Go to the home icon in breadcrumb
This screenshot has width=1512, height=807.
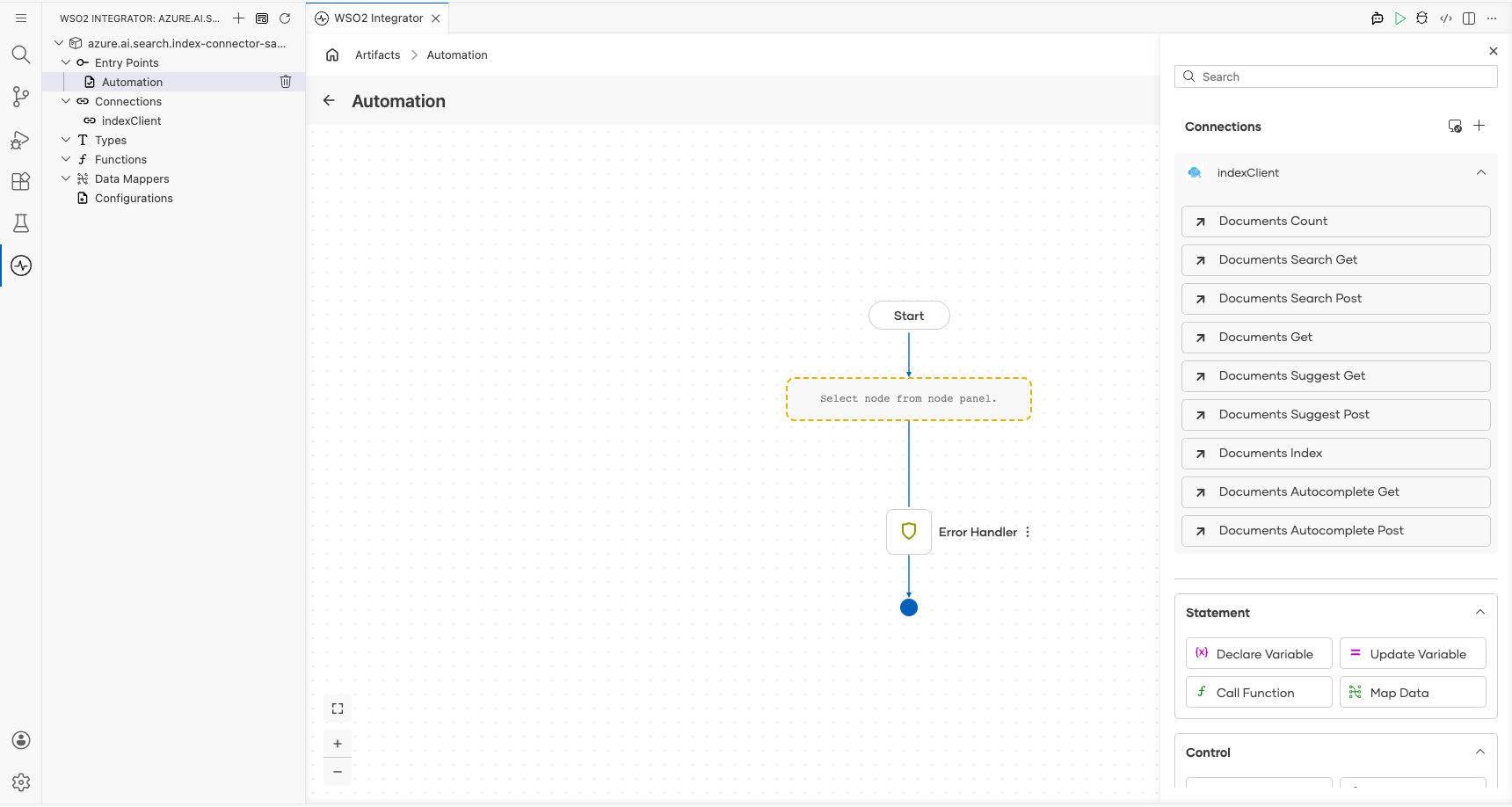332,55
